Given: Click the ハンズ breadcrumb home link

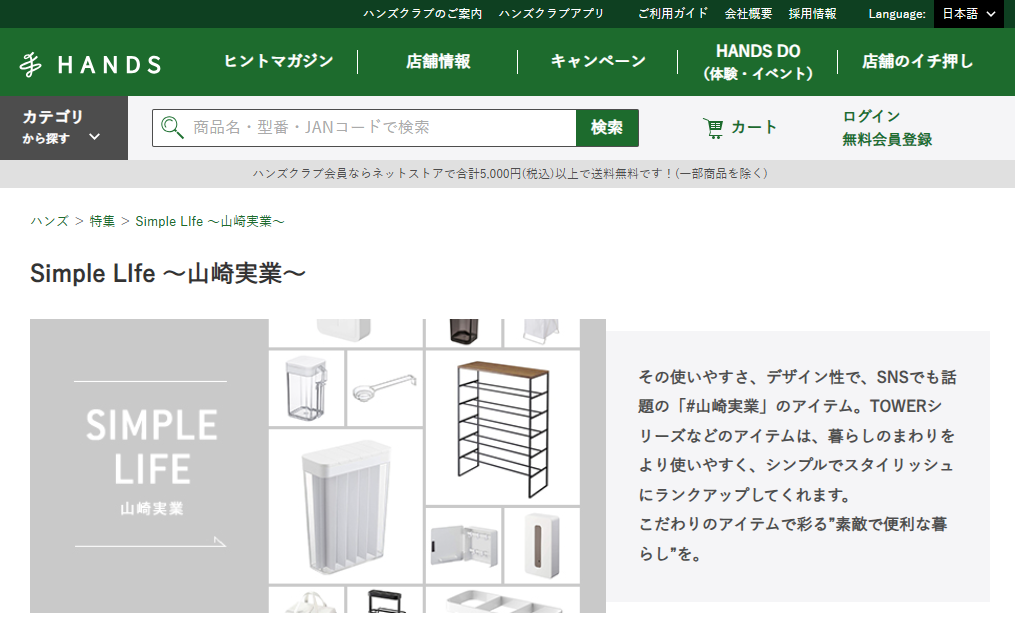Looking at the screenshot, I should coord(49,221).
